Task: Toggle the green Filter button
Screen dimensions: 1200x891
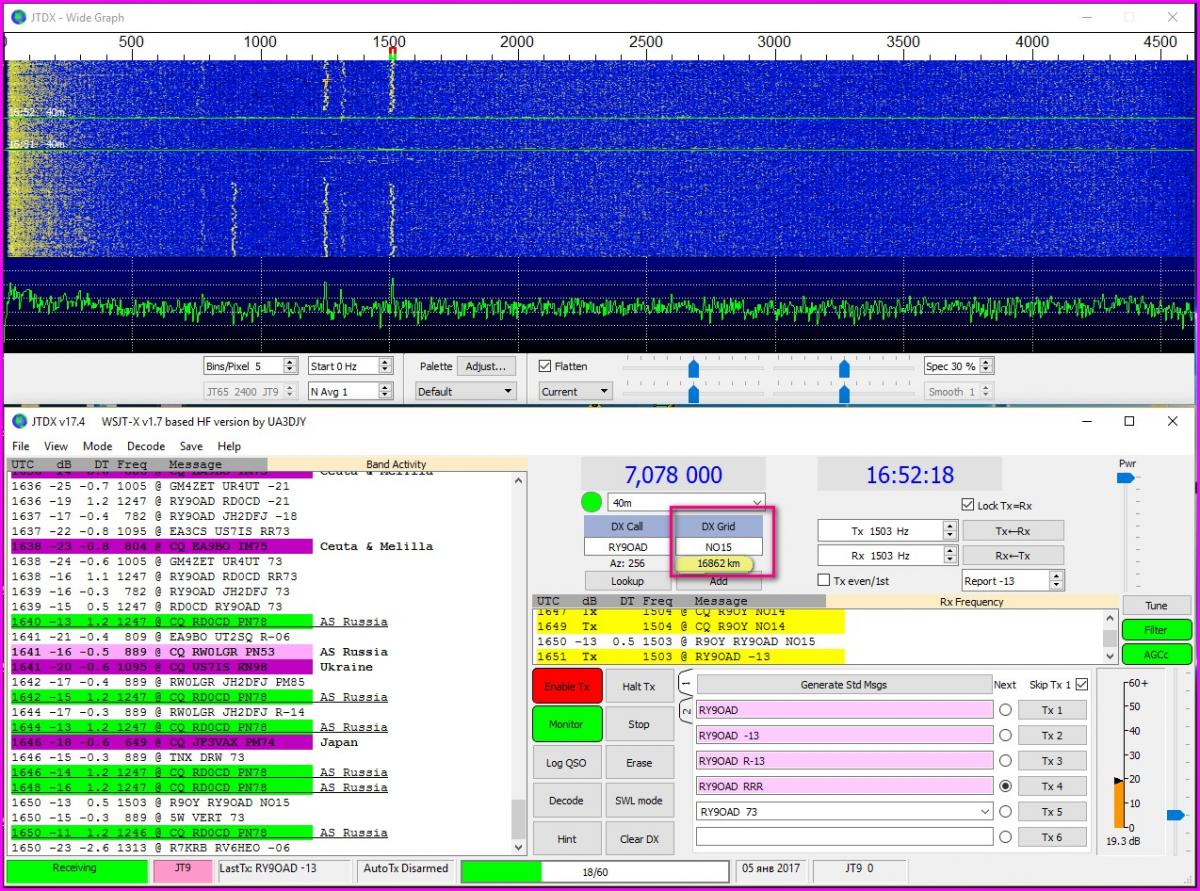Action: tap(1156, 630)
